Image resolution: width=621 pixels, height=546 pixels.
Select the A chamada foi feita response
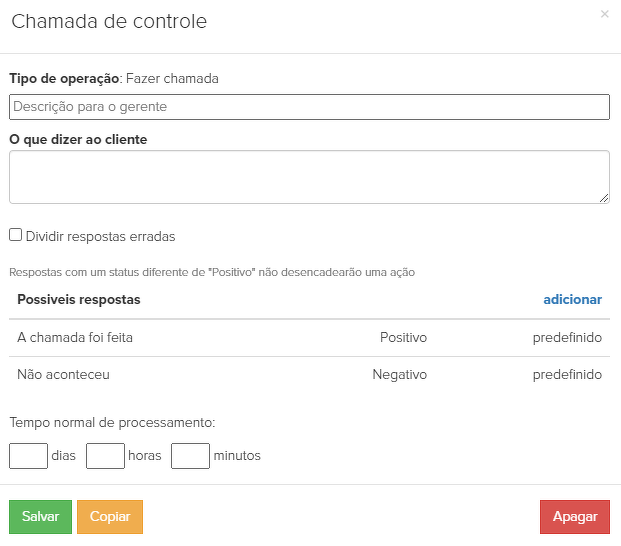[75, 338]
